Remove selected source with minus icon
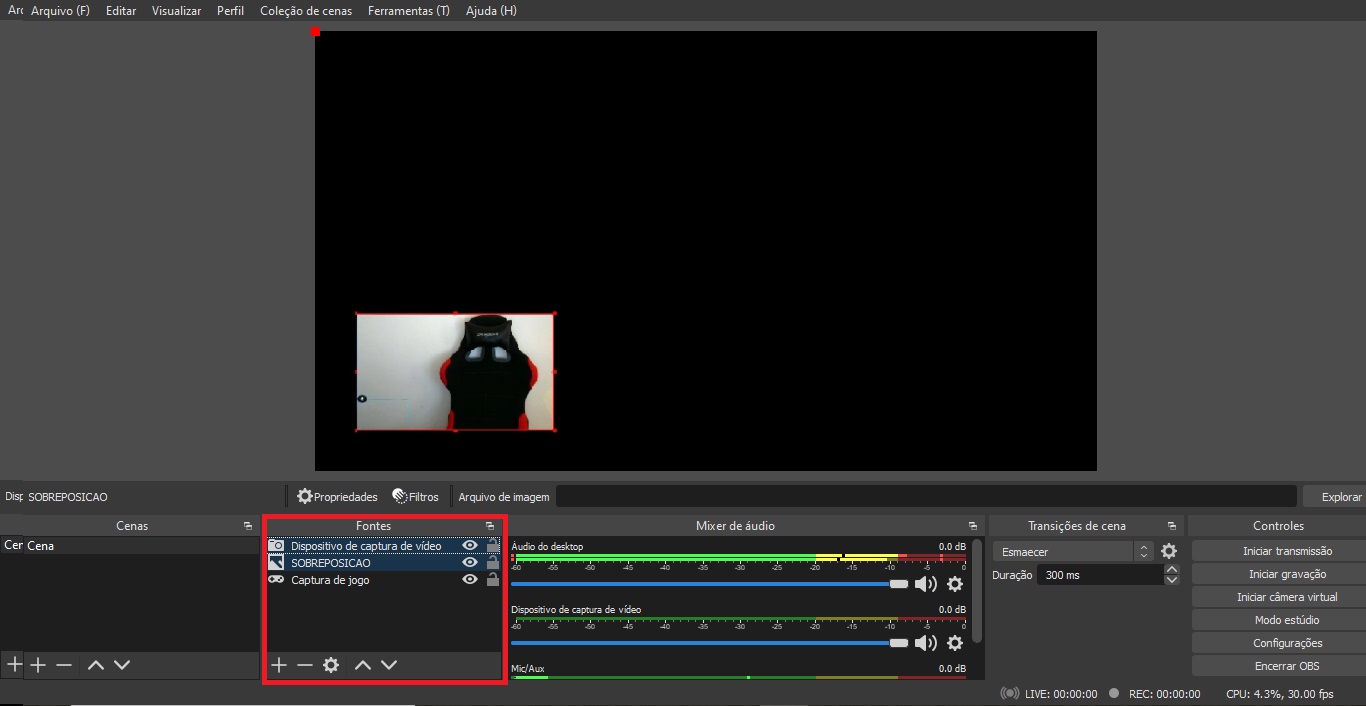 pos(305,665)
